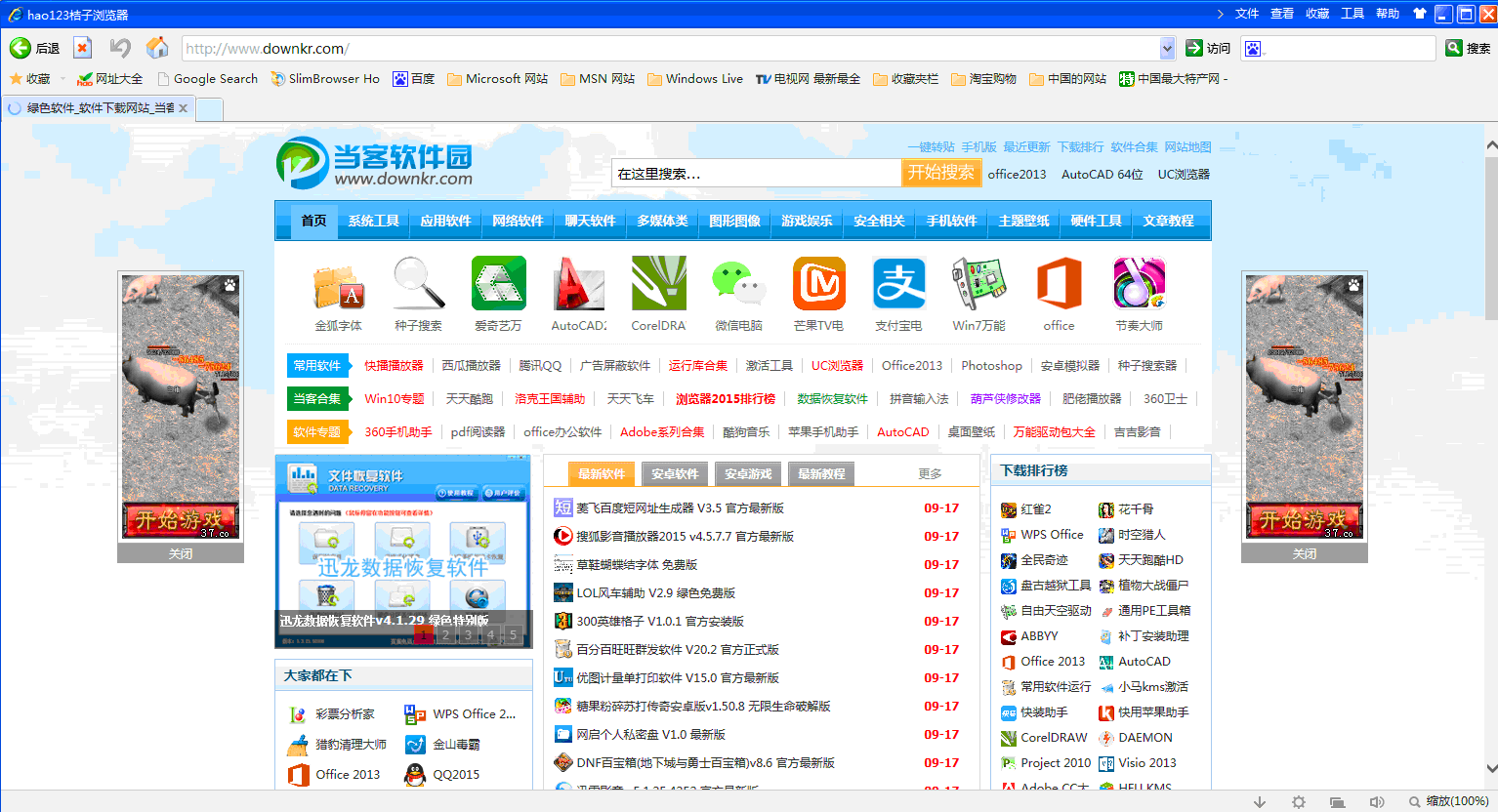Open the Win7万能 driver card icon
This screenshot has width=1498, height=812.
coord(979,283)
